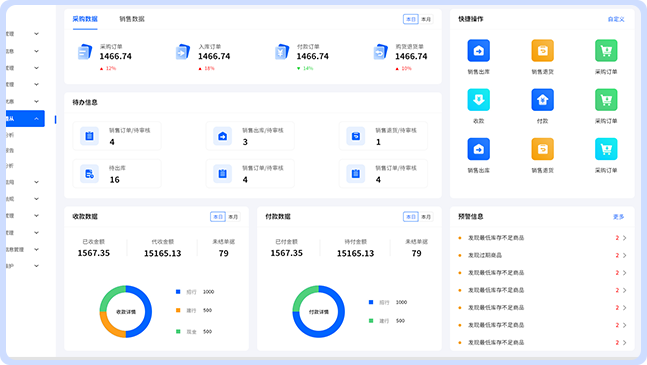Open the 待出库 card showing 16
Screen dimensions: 647x365
tap(117, 174)
